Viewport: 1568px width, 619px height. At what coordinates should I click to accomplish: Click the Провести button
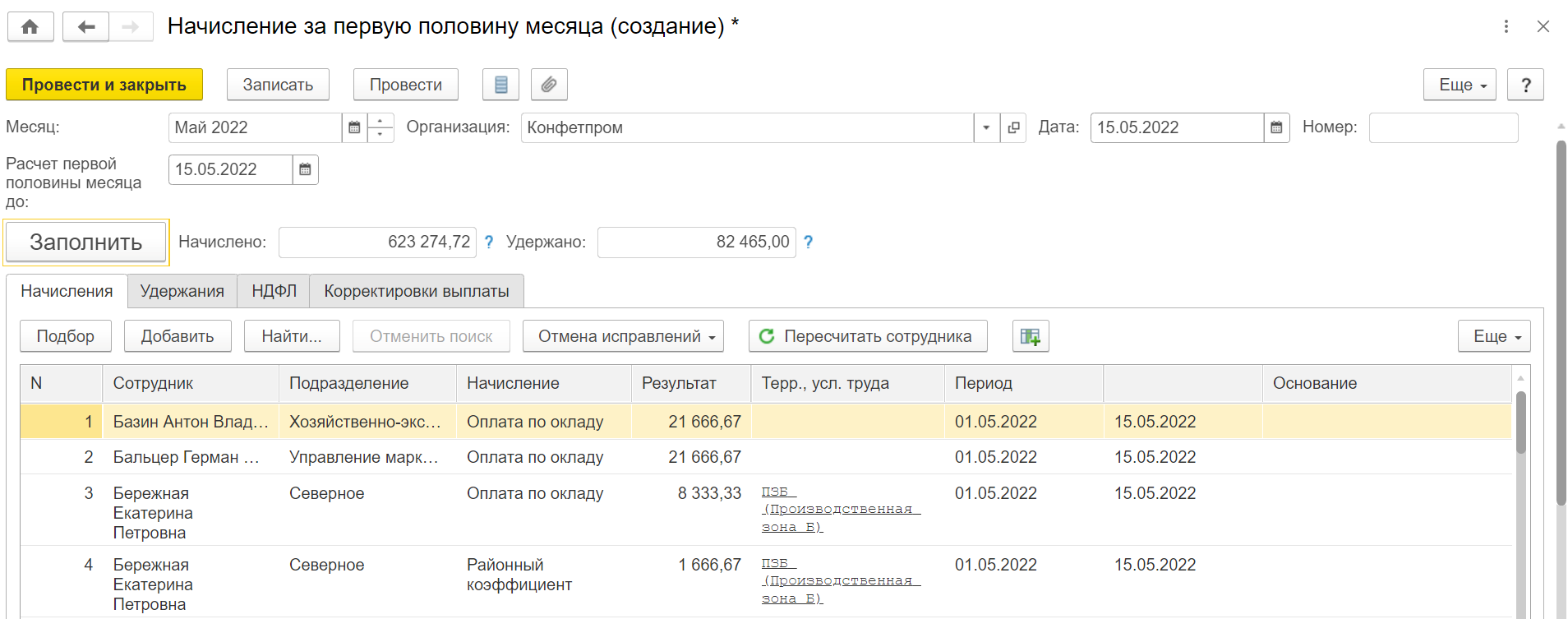coord(406,85)
